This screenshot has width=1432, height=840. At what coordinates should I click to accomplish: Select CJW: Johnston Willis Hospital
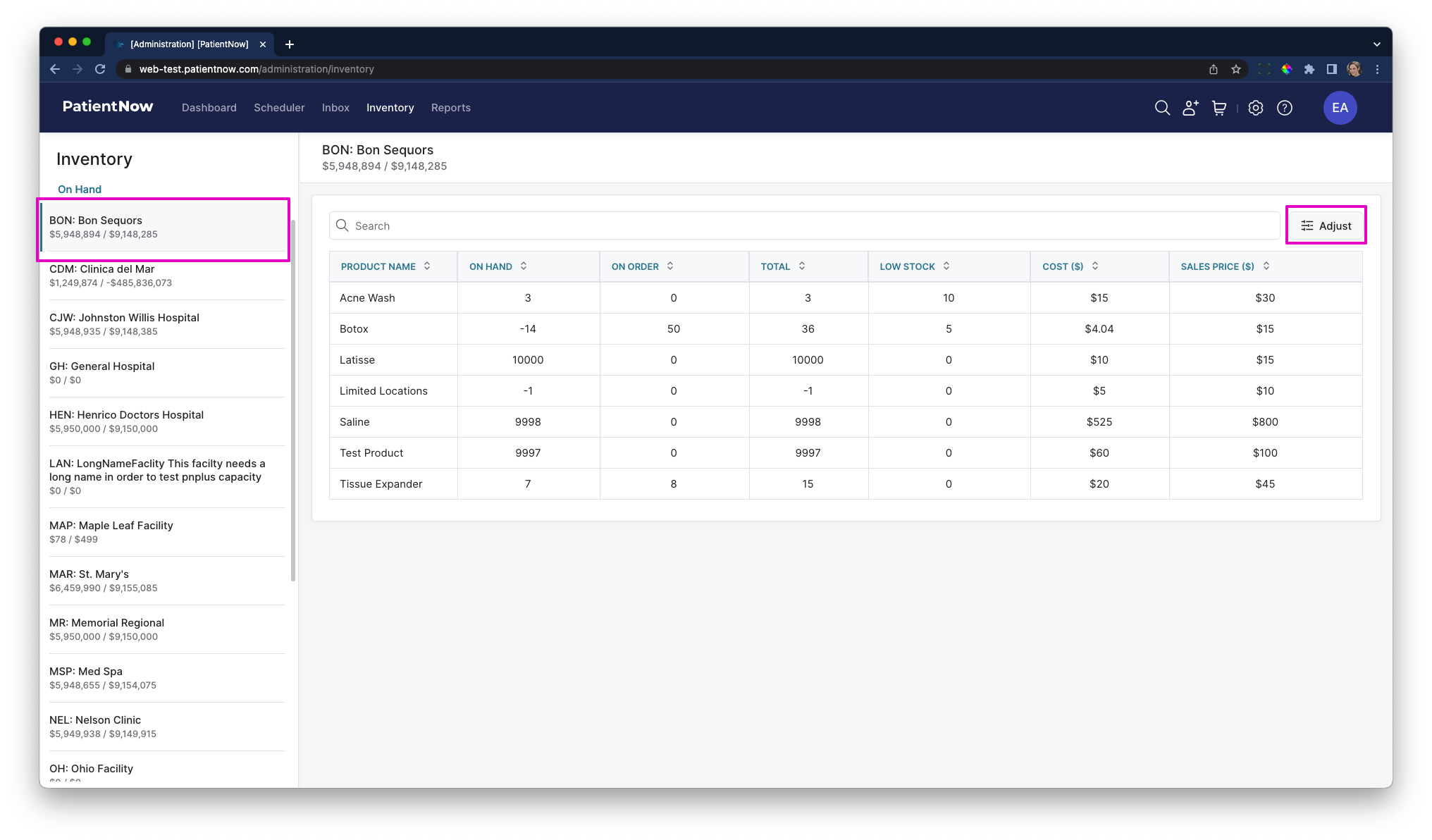pos(167,324)
